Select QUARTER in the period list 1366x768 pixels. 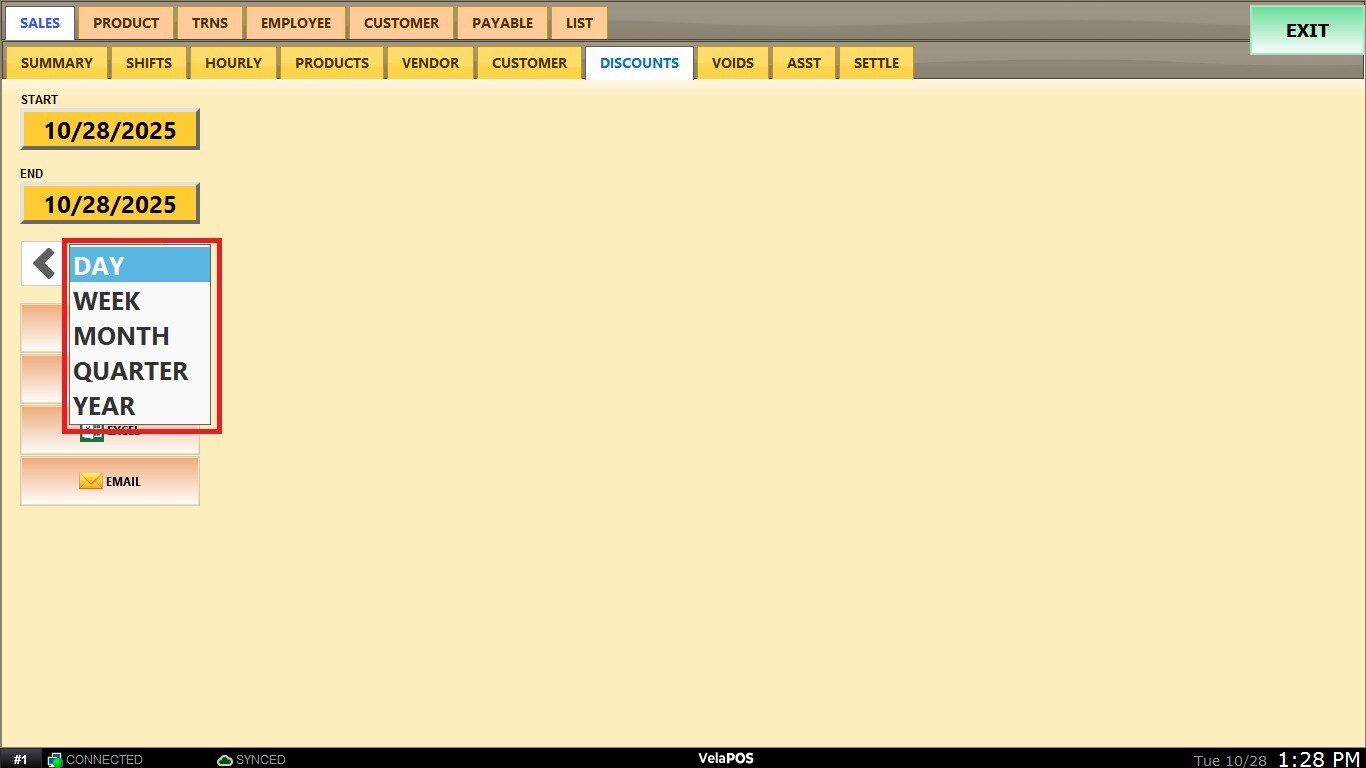[x=140, y=371]
